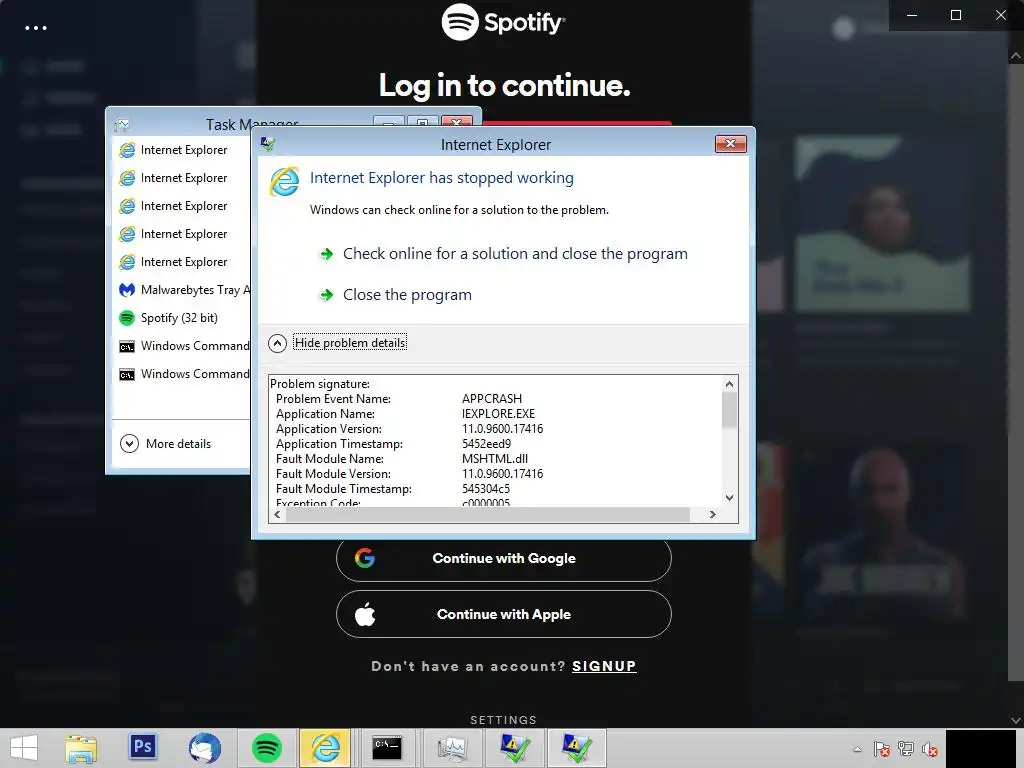This screenshot has width=1024, height=768.
Task: Open SETTINGS at bottom of Spotify
Action: click(504, 720)
